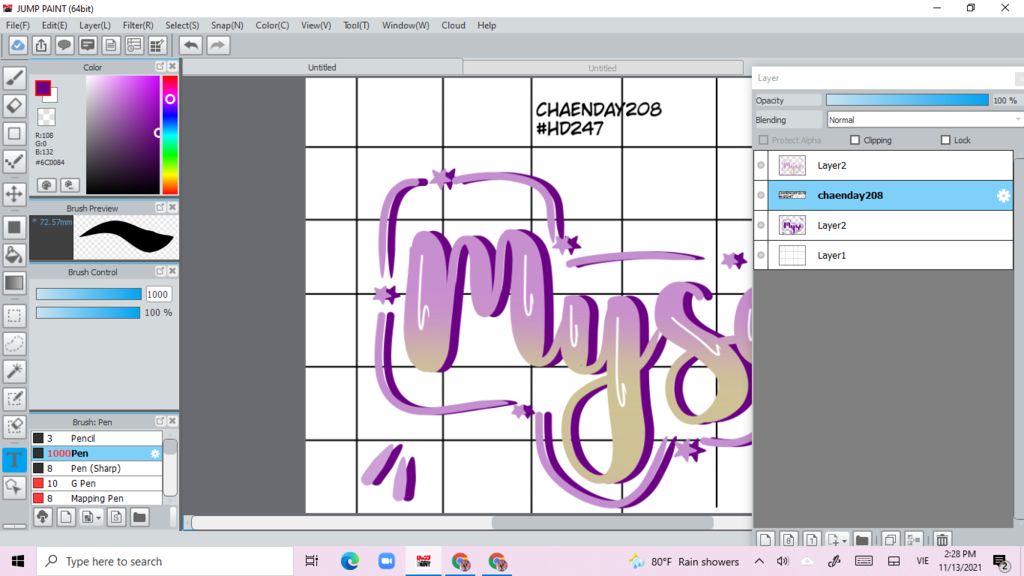Choose the Gradient tool

coord(14,282)
